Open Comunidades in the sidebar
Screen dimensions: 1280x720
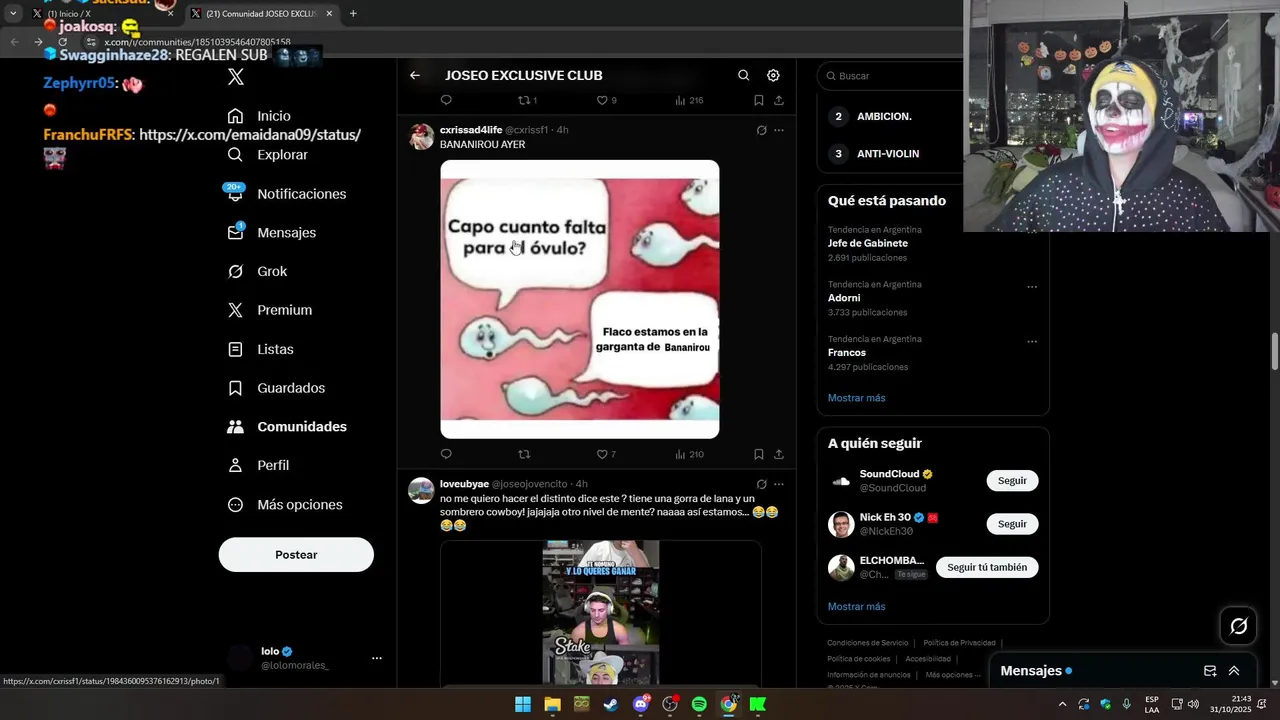pyautogui.click(x=286, y=426)
